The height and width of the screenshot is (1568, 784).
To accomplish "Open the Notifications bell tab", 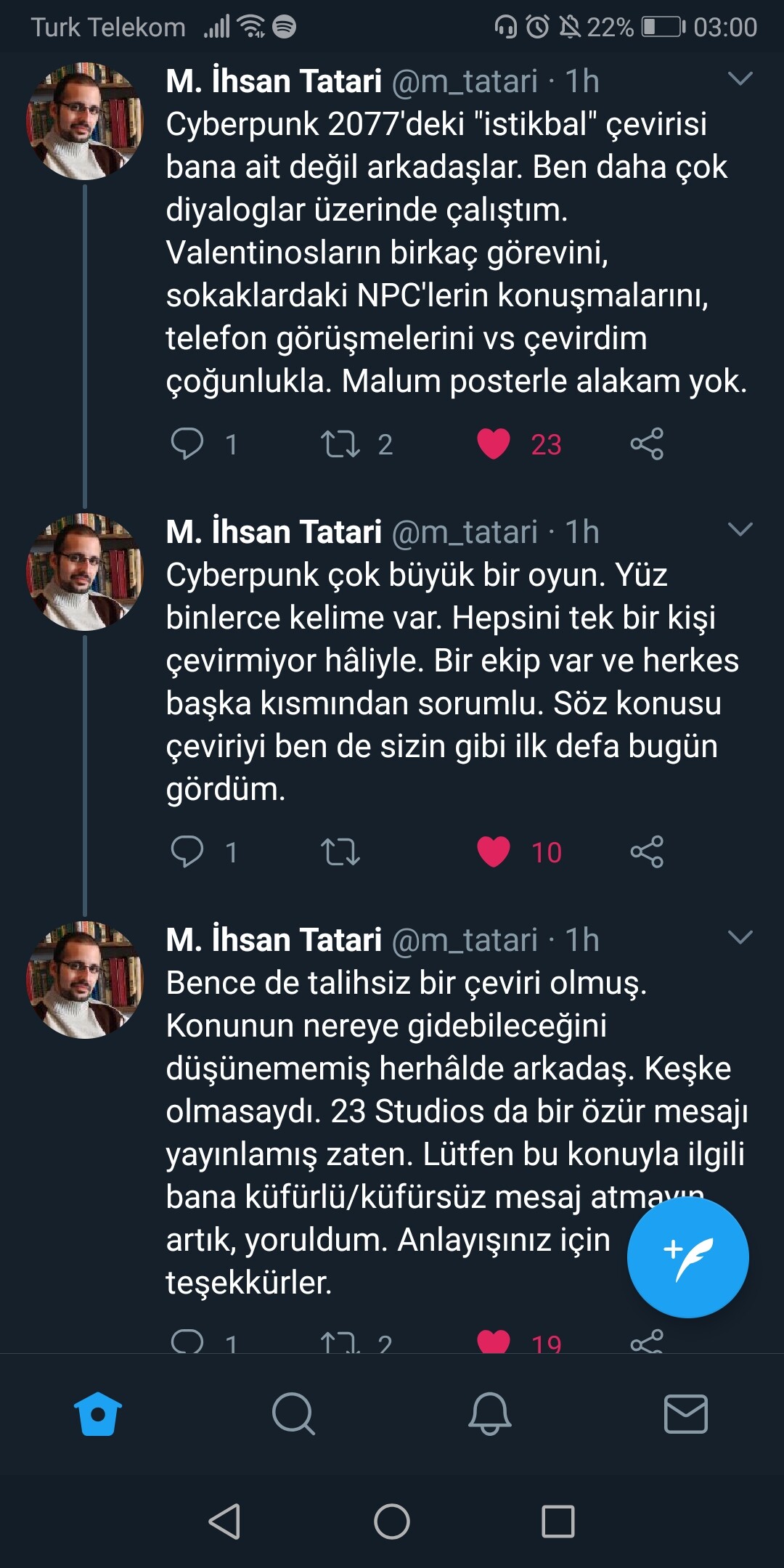I will 490,1413.
